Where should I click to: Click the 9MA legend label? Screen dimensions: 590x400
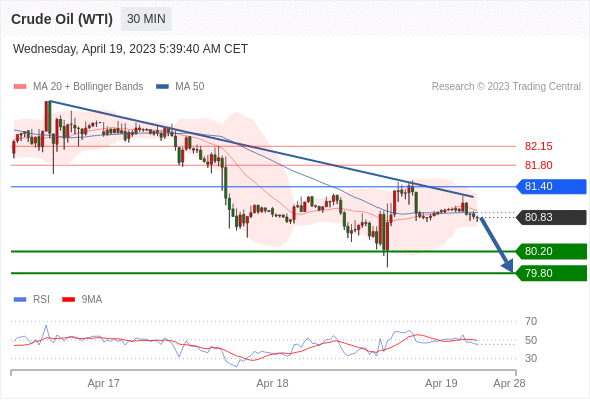pyautogui.click(x=92, y=300)
